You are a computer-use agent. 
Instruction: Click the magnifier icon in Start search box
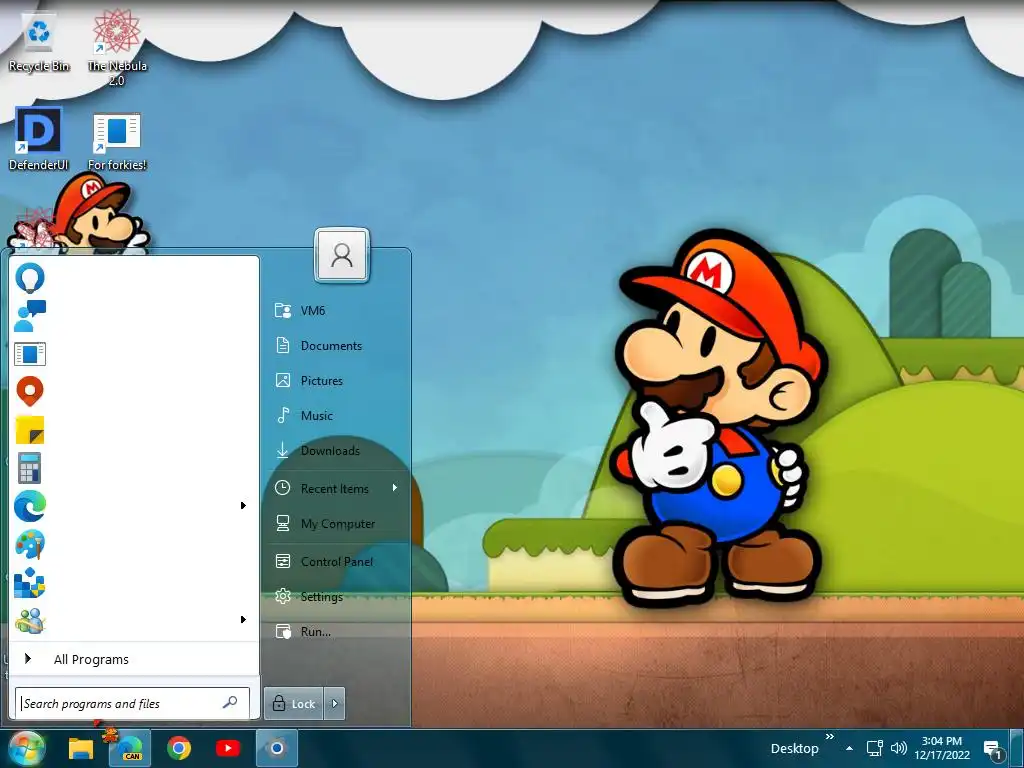(230, 703)
